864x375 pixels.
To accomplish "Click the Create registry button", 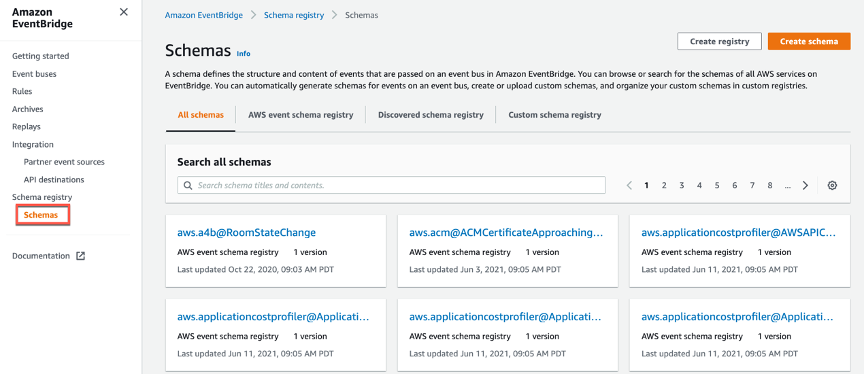I will click(719, 41).
